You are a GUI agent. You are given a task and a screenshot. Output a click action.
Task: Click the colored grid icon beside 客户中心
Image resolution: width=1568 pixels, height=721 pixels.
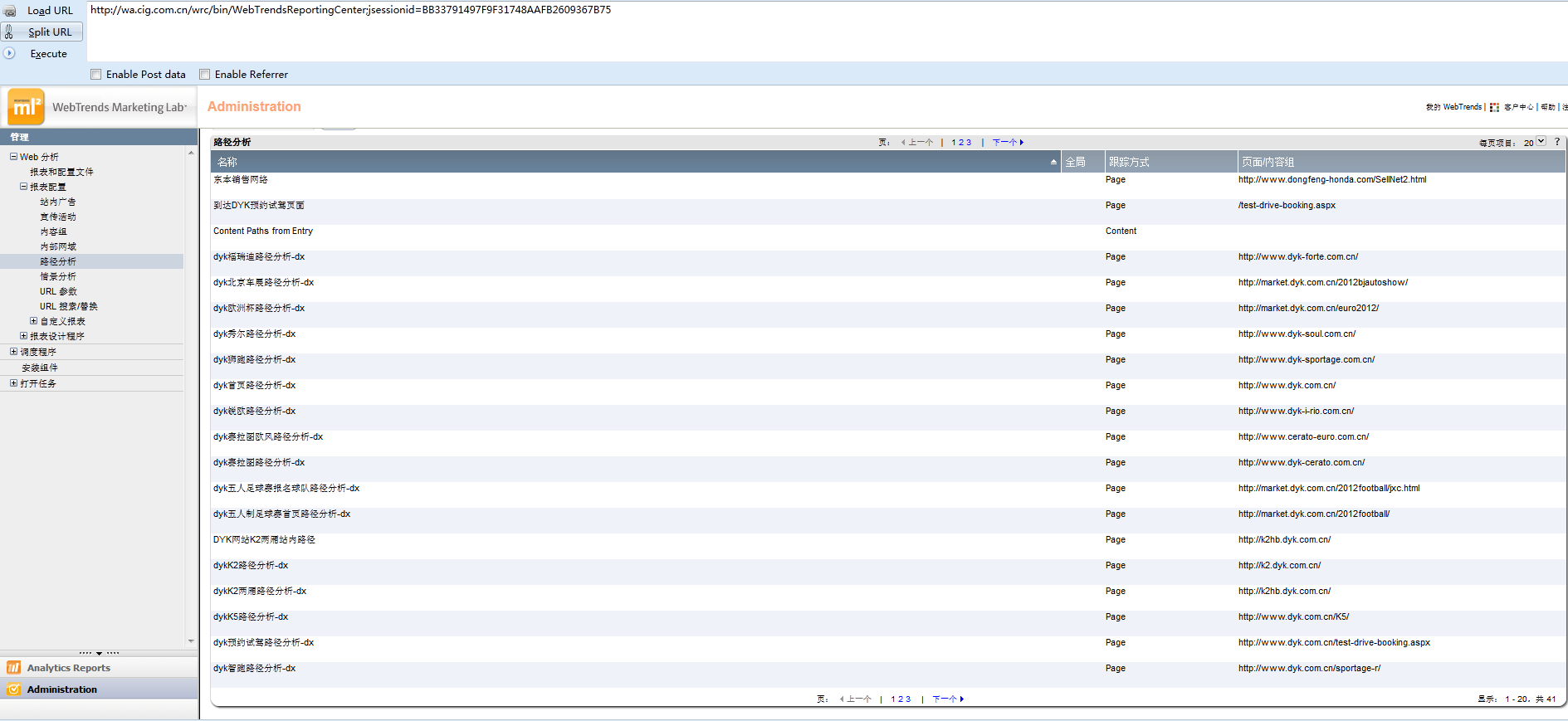(1494, 107)
